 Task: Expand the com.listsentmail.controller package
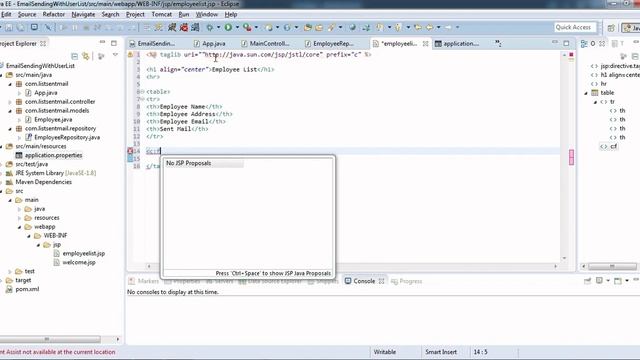(x=10, y=102)
